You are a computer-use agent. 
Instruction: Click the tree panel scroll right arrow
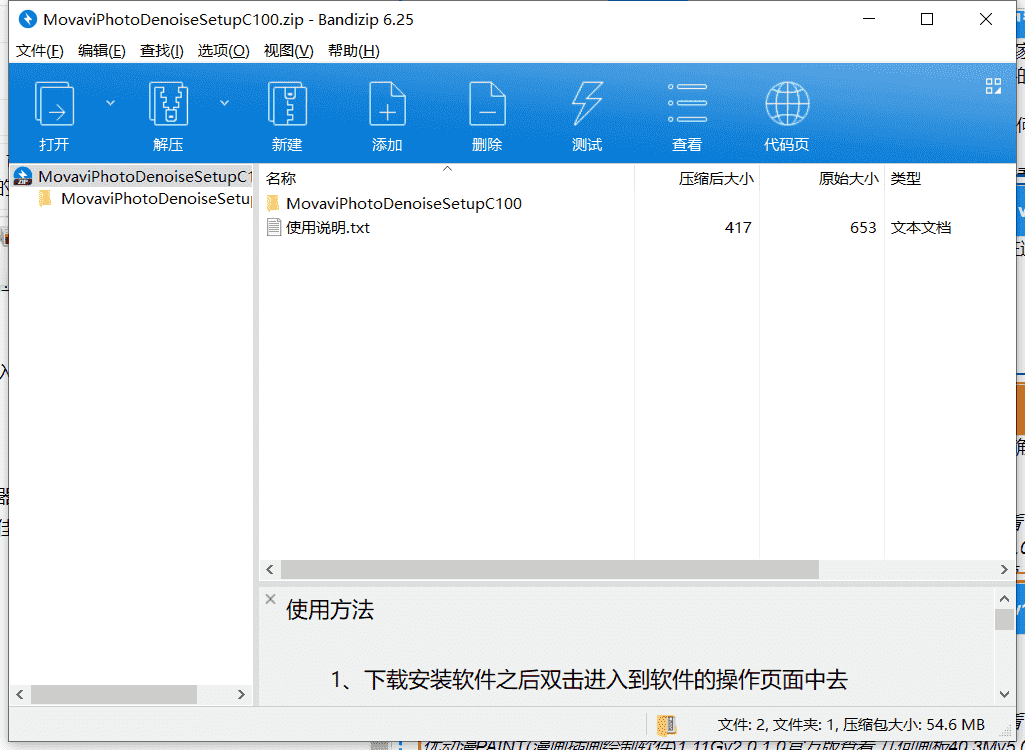[241, 694]
